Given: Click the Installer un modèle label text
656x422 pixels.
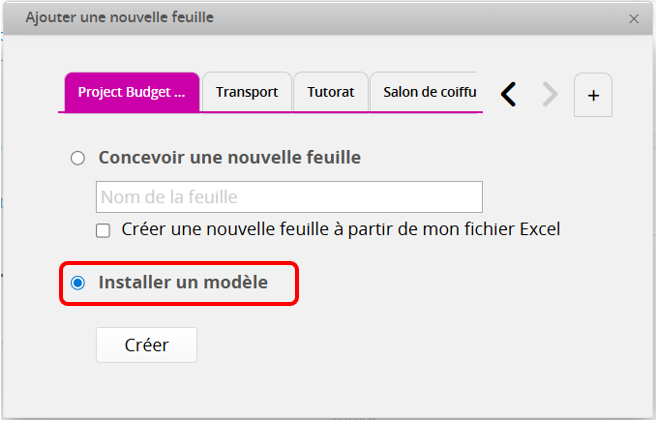Looking at the screenshot, I should tap(183, 283).
